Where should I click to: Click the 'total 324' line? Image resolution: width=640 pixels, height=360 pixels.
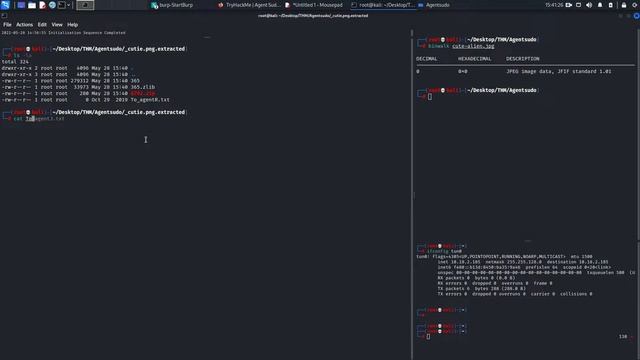coord(15,62)
